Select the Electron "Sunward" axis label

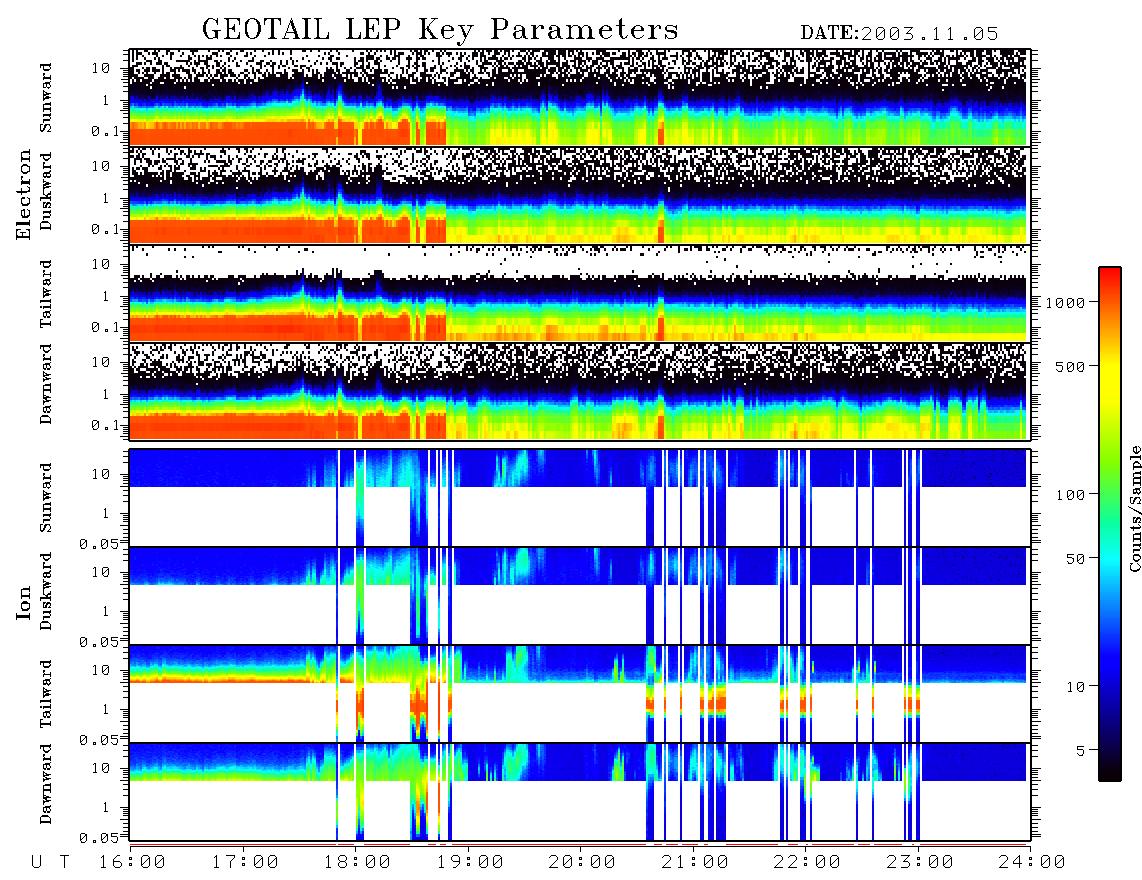pos(46,98)
